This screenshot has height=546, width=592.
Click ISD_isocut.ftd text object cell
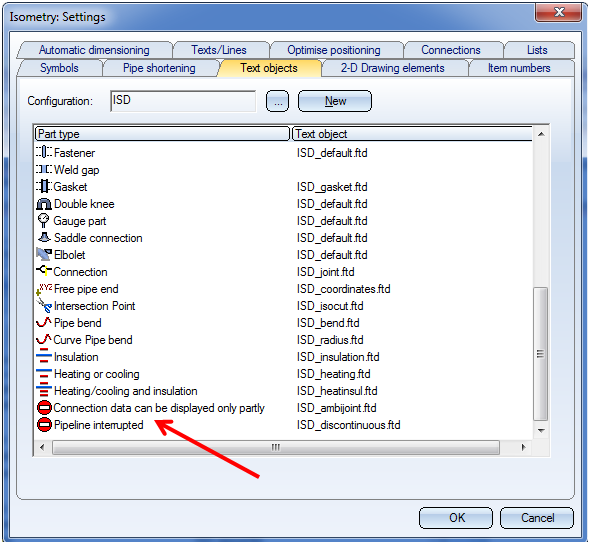click(330, 306)
